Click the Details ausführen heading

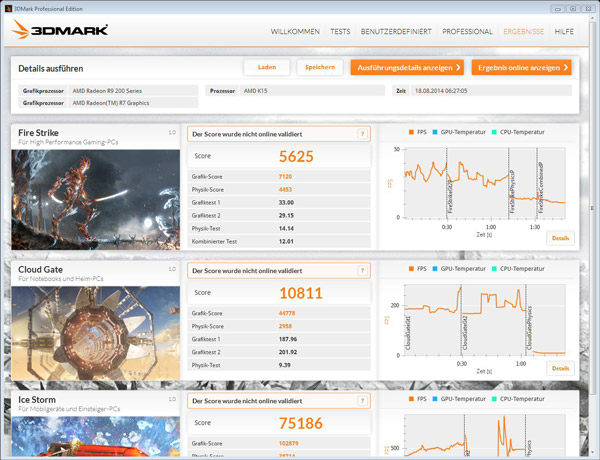[x=51, y=69]
